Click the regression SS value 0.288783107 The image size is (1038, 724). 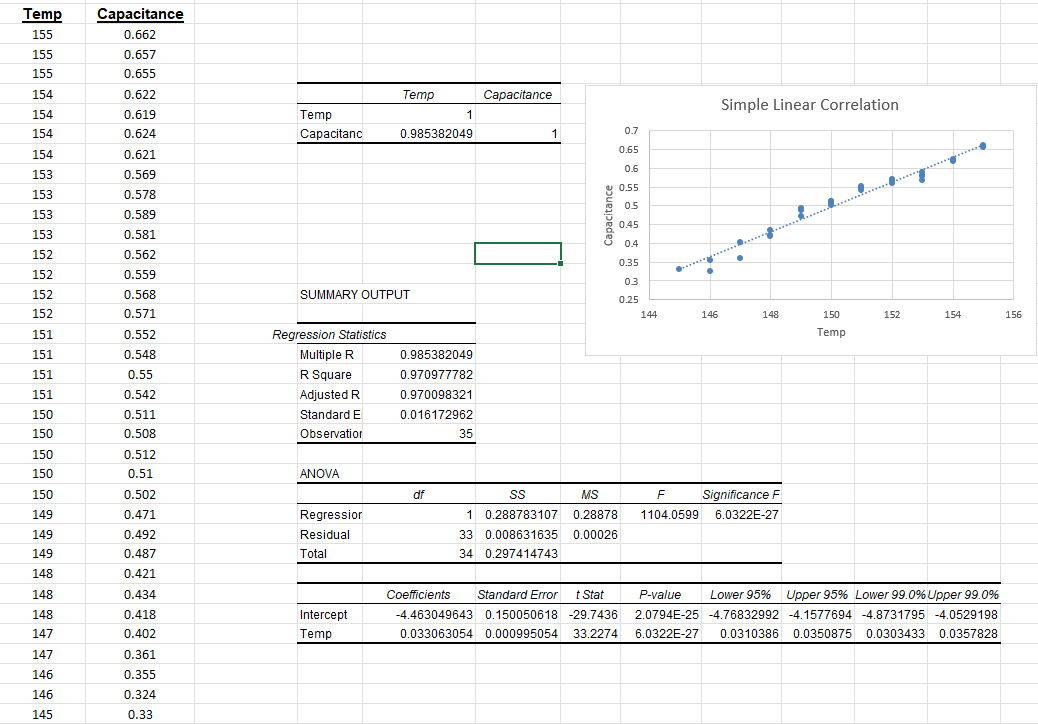521,514
